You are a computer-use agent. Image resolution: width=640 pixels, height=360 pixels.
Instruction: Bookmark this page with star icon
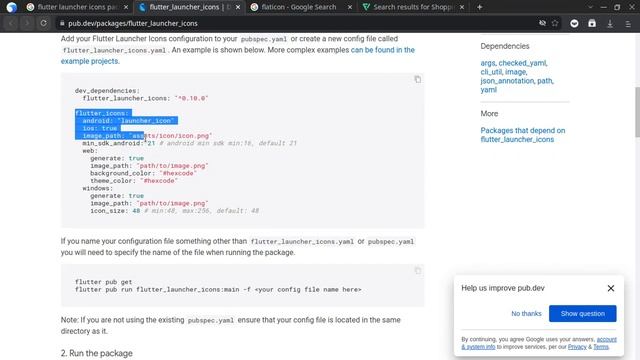click(555, 23)
